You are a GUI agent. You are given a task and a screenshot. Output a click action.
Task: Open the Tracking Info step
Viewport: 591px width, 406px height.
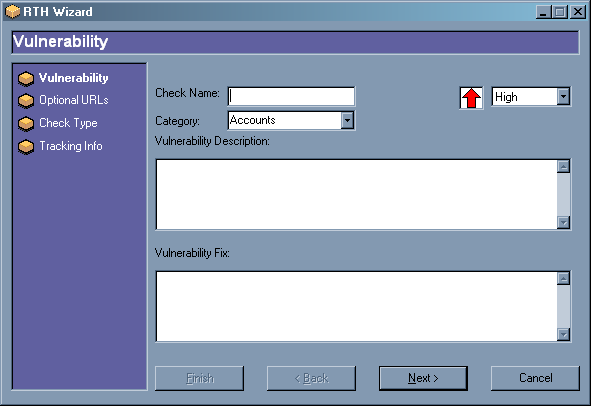coord(71,146)
